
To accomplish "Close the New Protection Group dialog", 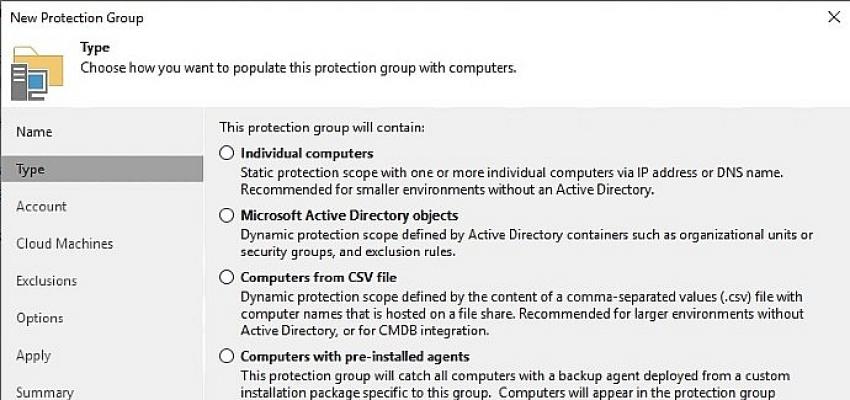I will click(834, 17).
